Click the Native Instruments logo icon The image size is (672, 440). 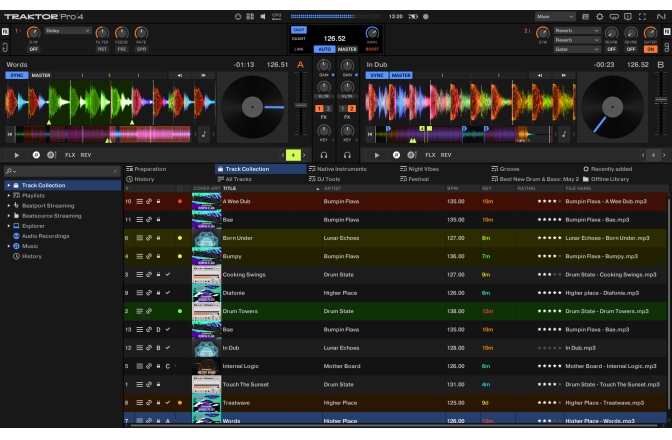click(661, 17)
